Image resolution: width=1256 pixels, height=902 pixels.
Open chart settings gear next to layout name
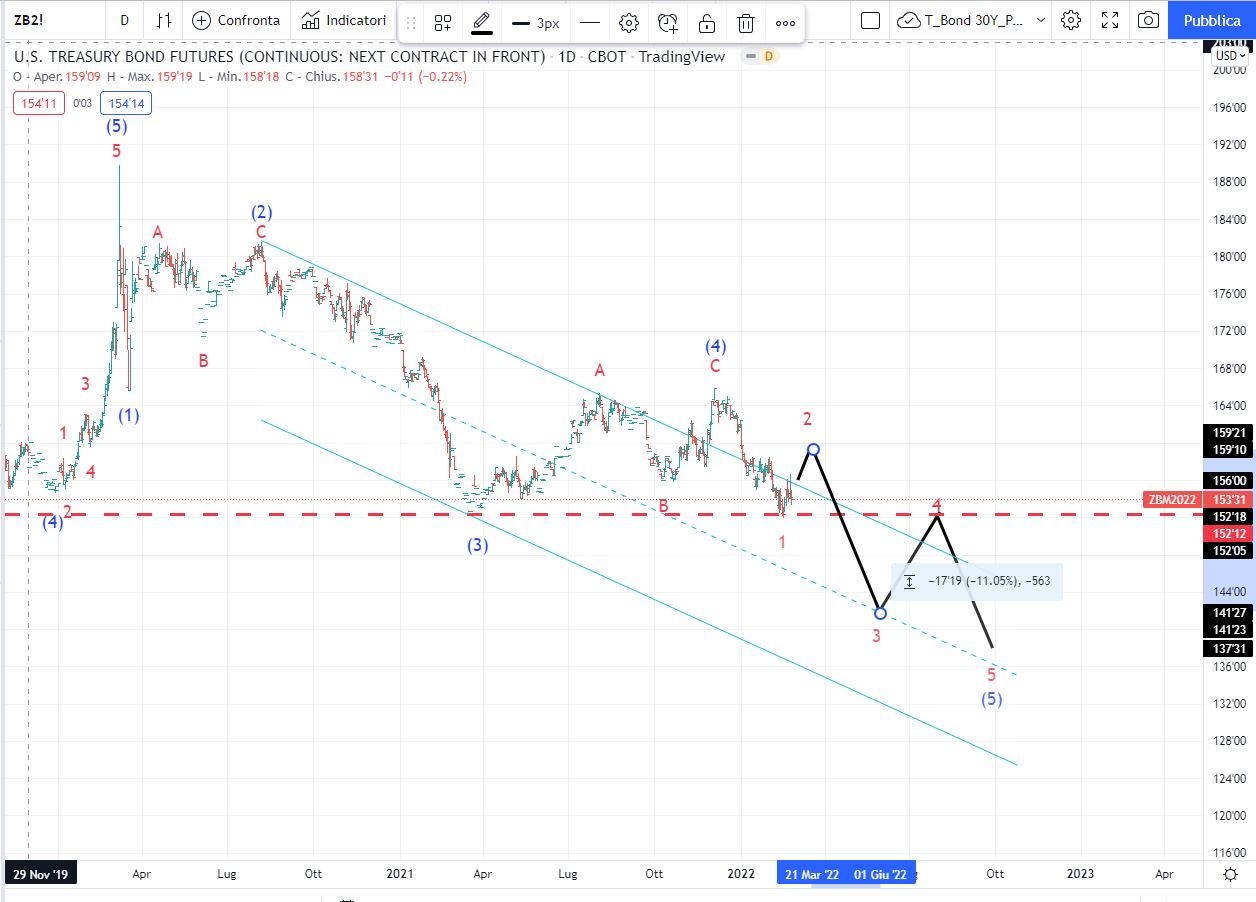[1071, 20]
